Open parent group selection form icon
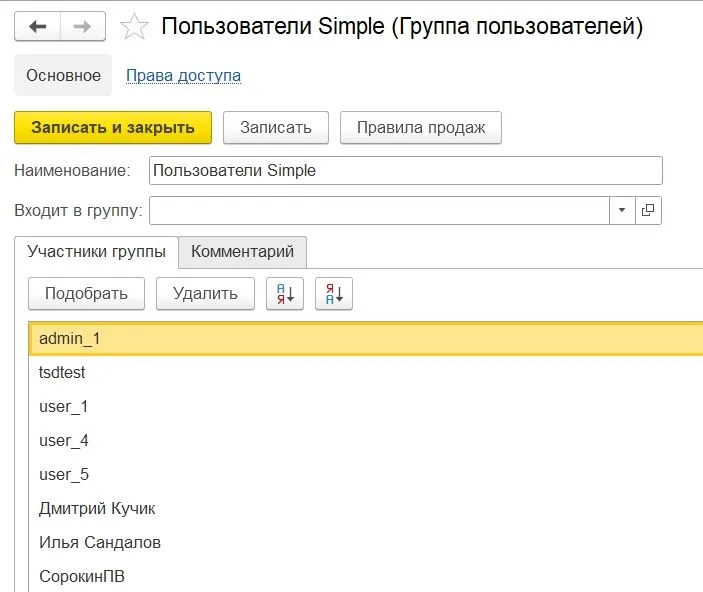703x592 pixels. [648, 210]
